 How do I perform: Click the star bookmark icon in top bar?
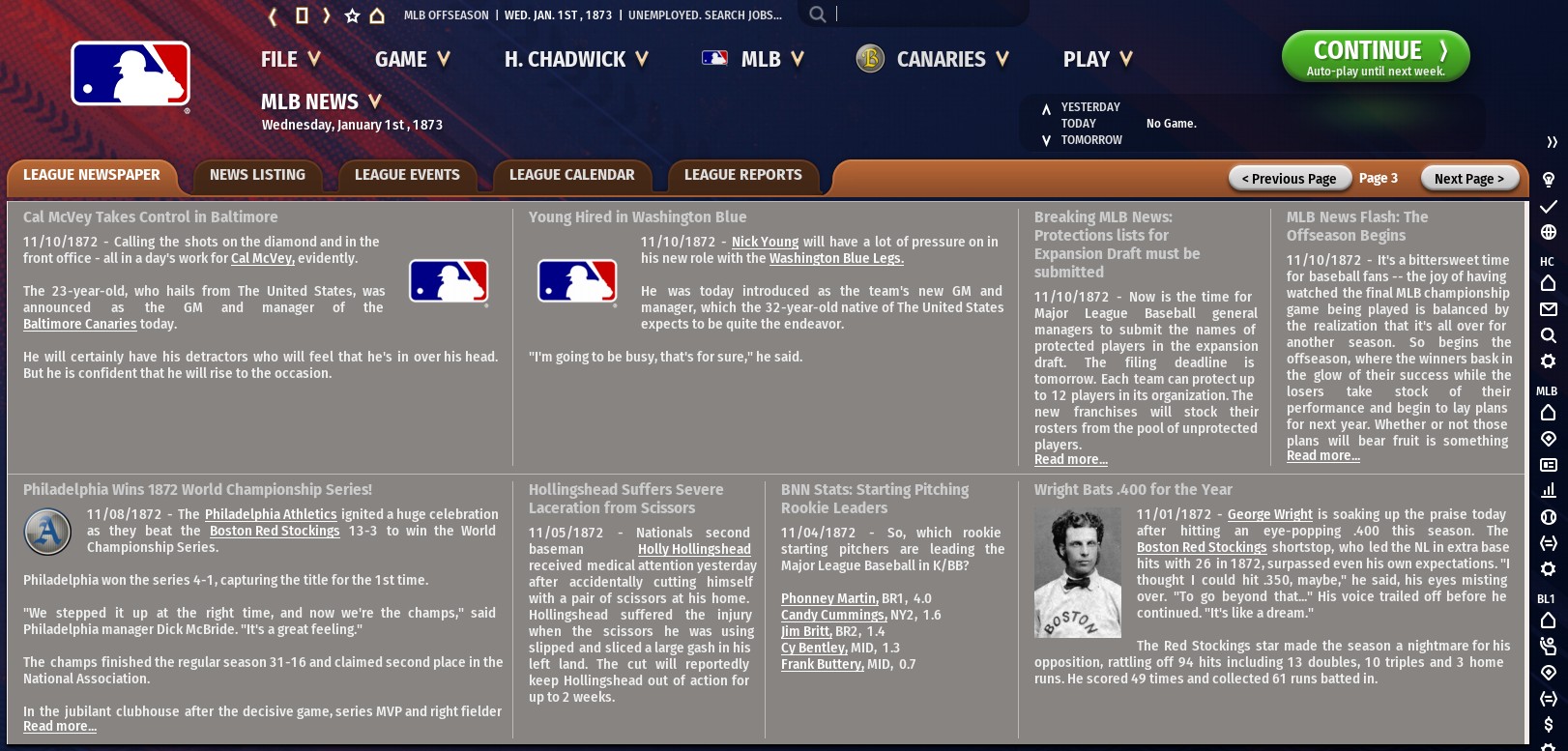point(352,15)
